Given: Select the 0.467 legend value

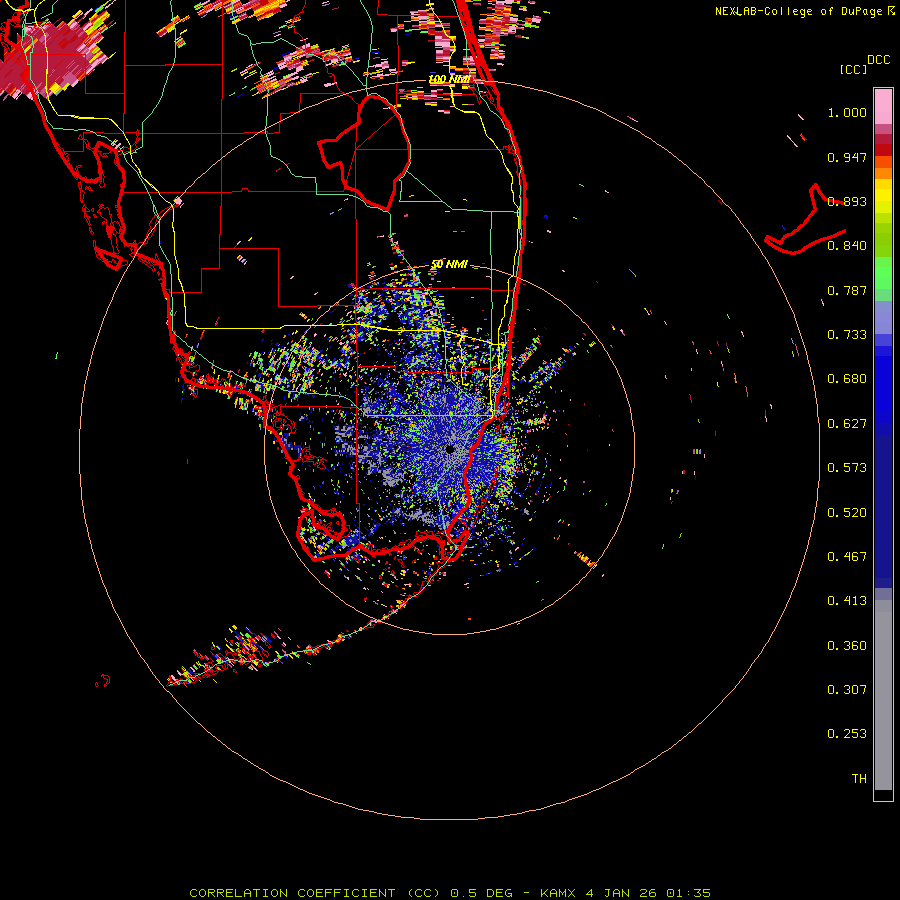Looking at the screenshot, I should tap(847, 557).
